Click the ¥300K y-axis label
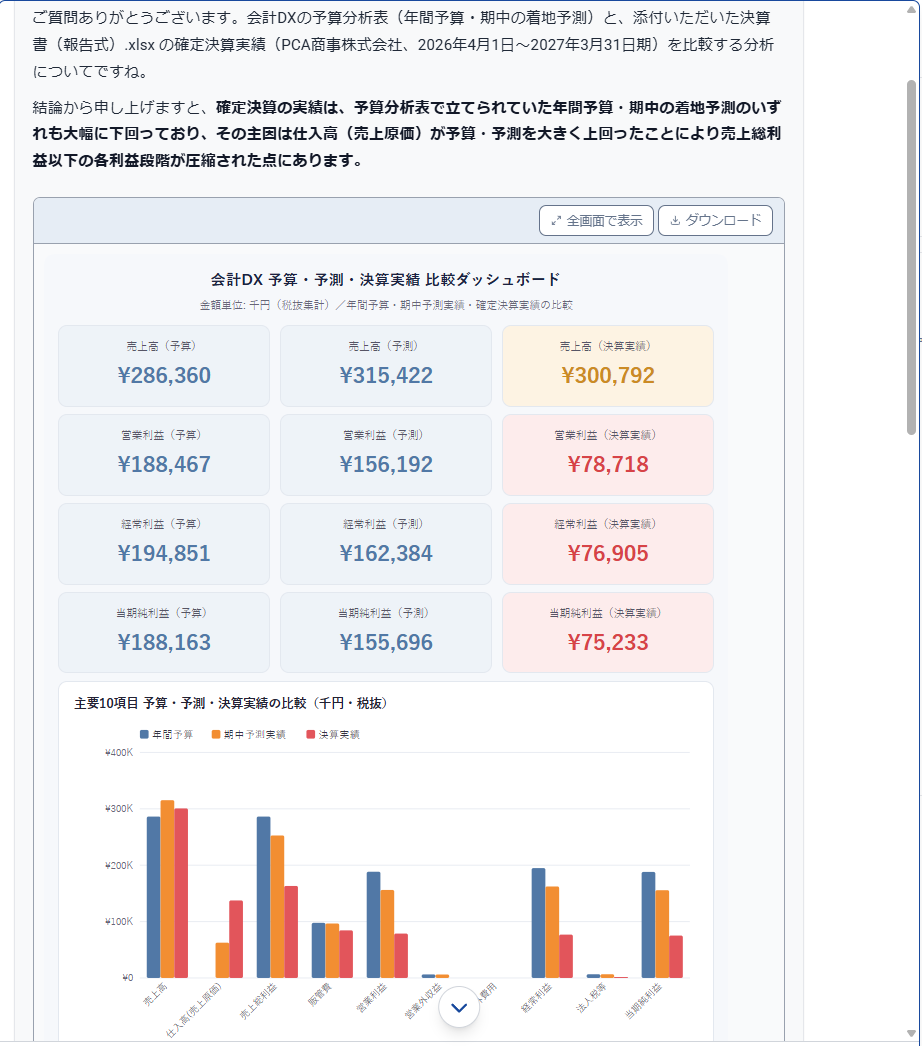This screenshot has width=922, height=1046. [x=119, y=809]
